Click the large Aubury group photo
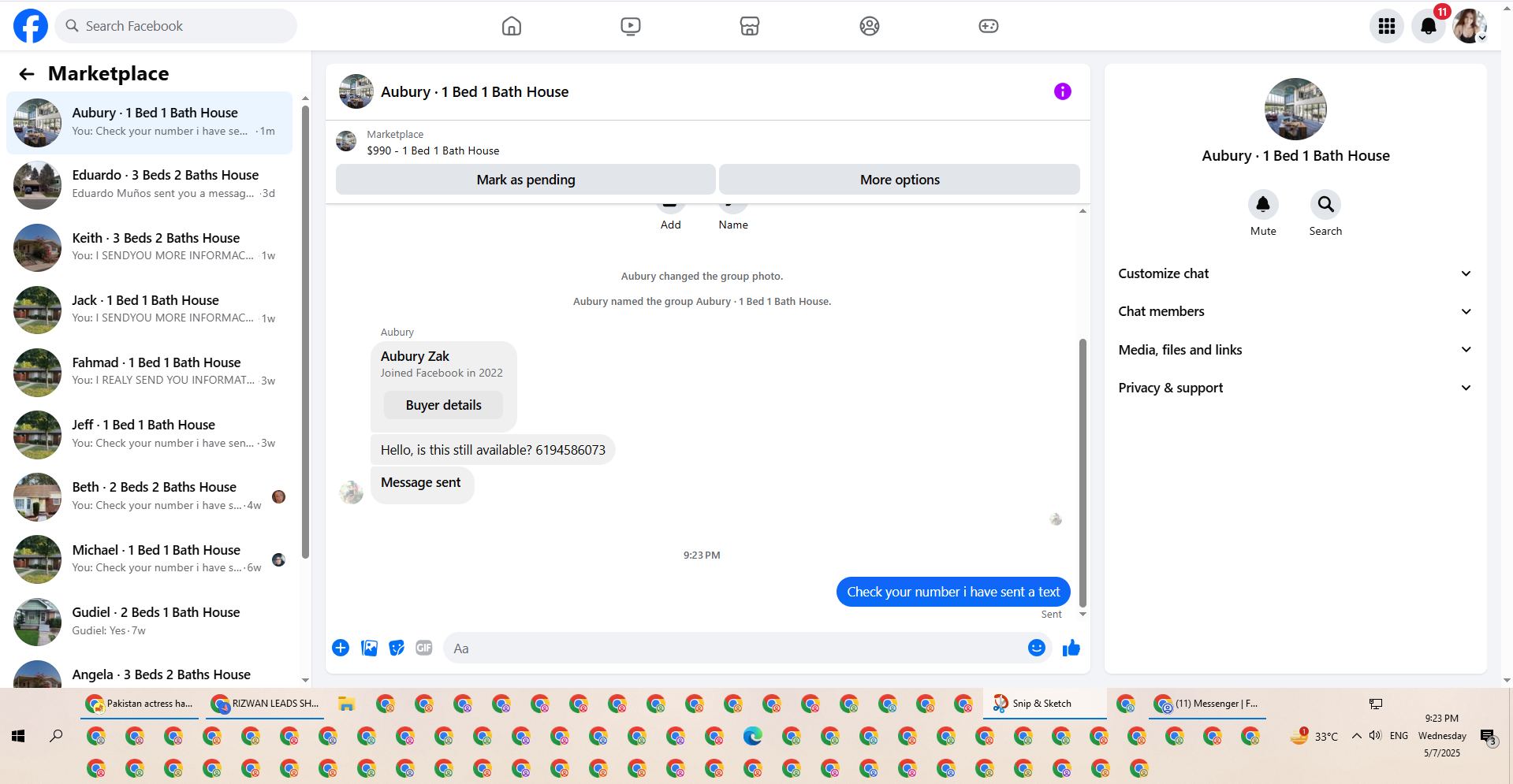Image resolution: width=1513 pixels, height=784 pixels. [1295, 109]
